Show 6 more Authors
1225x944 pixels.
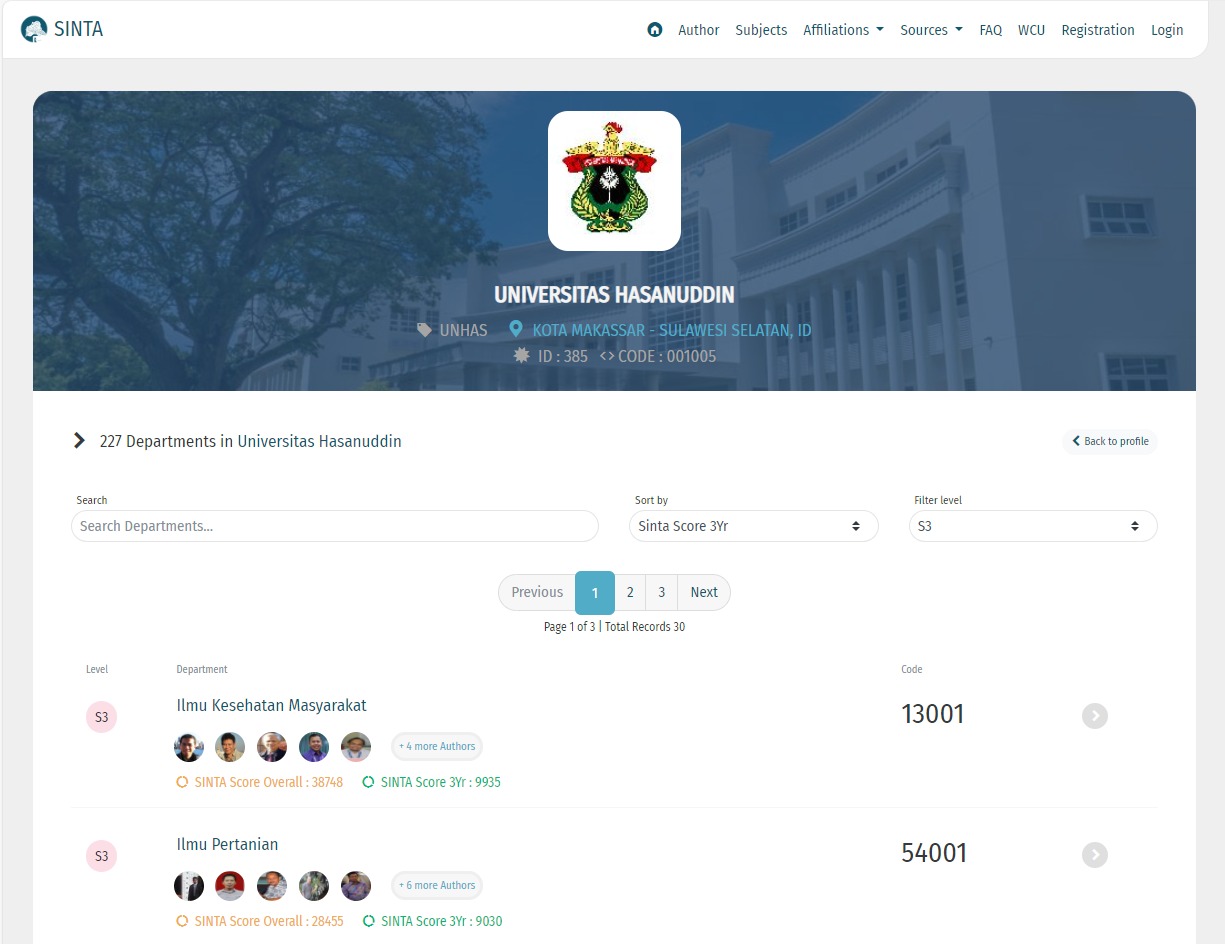[x=437, y=886]
